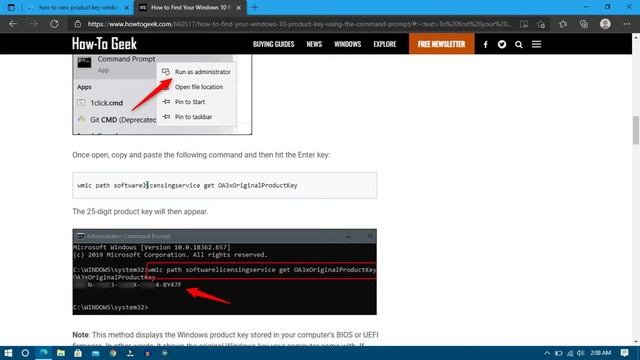Screen dimensions: 640x360
Task: Click inside the wmic command code box
Action: click(x=224, y=185)
